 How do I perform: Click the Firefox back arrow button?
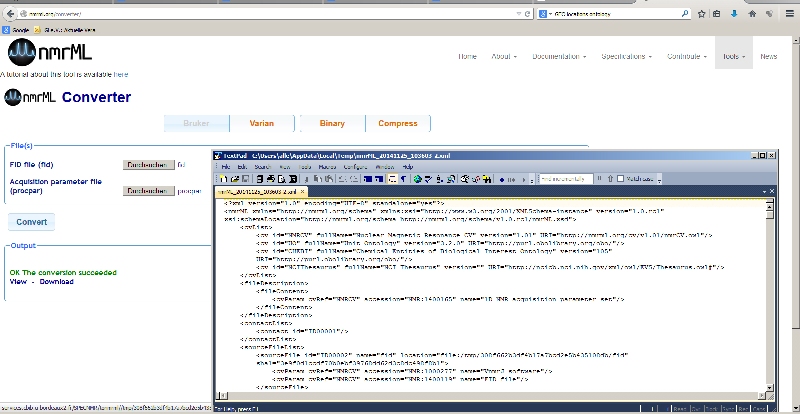(10, 14)
